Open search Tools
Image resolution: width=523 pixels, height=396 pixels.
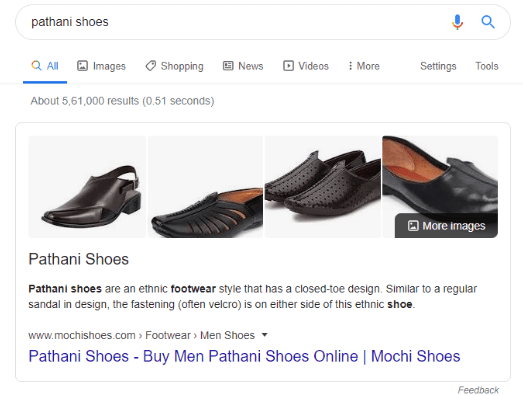point(487,66)
